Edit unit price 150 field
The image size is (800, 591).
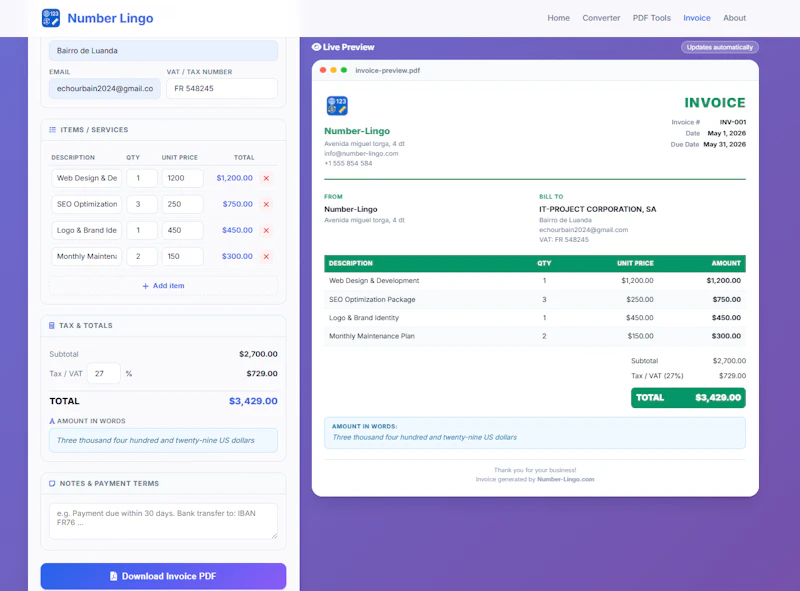[x=183, y=256]
